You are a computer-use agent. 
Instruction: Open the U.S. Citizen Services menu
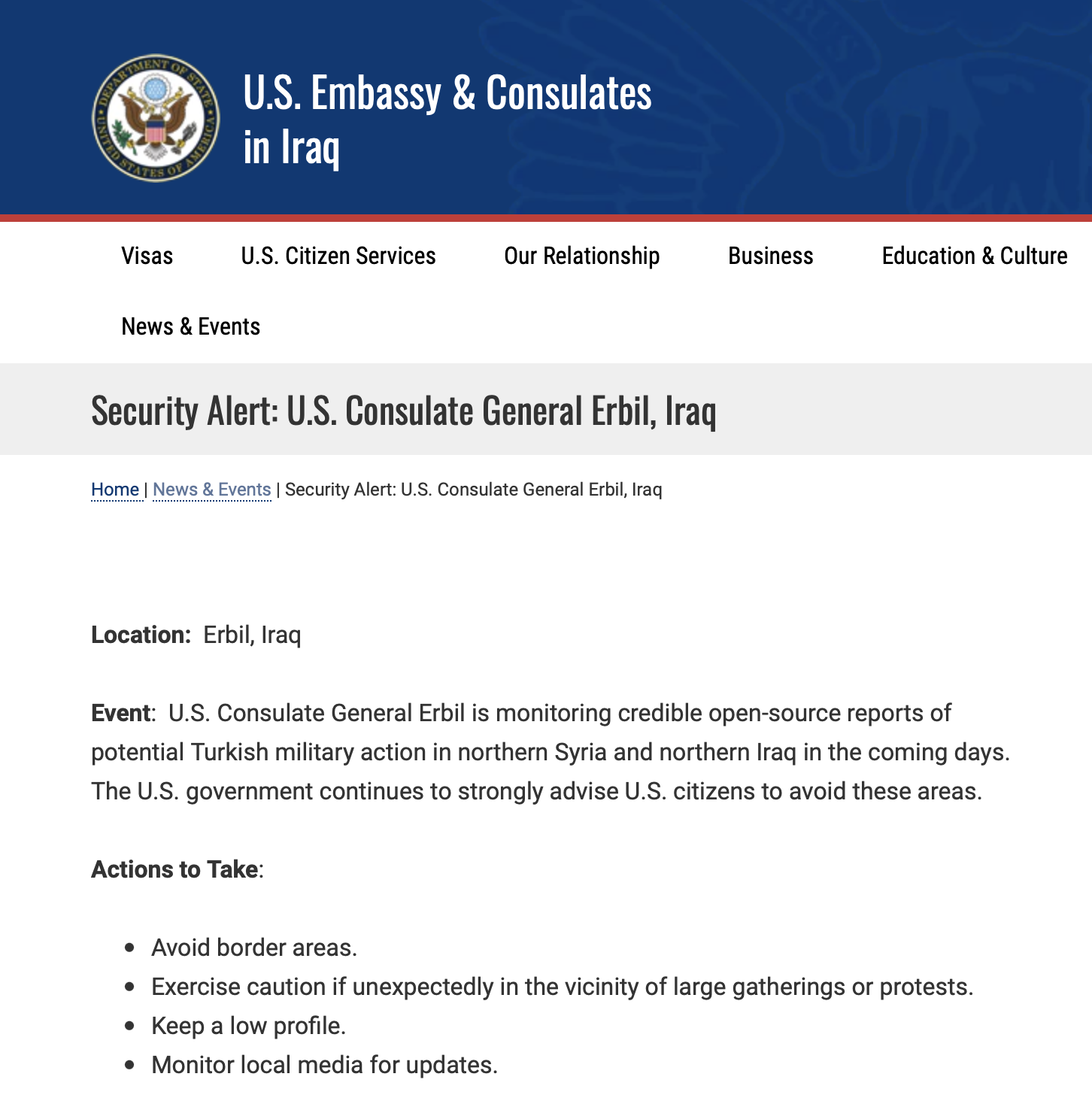pos(338,256)
